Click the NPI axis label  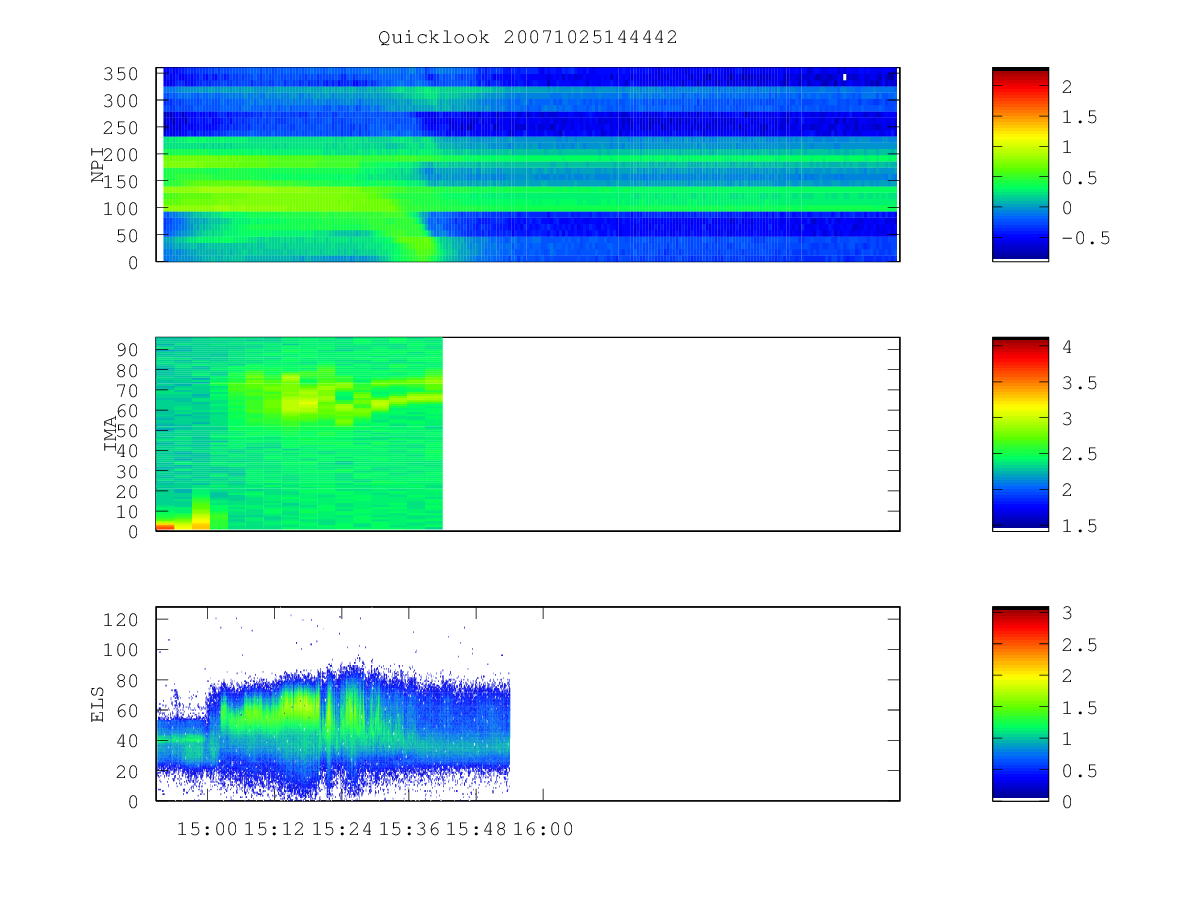pos(98,165)
